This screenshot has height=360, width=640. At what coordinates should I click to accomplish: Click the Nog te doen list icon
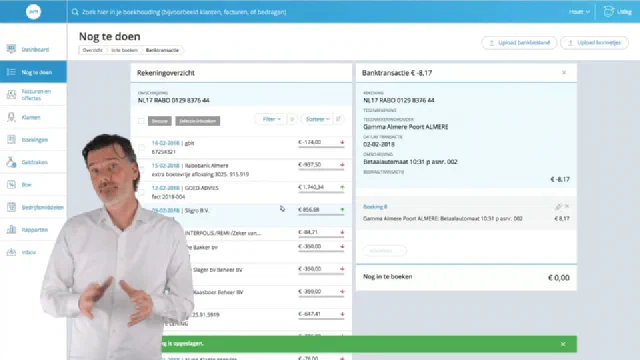[x=11, y=72]
